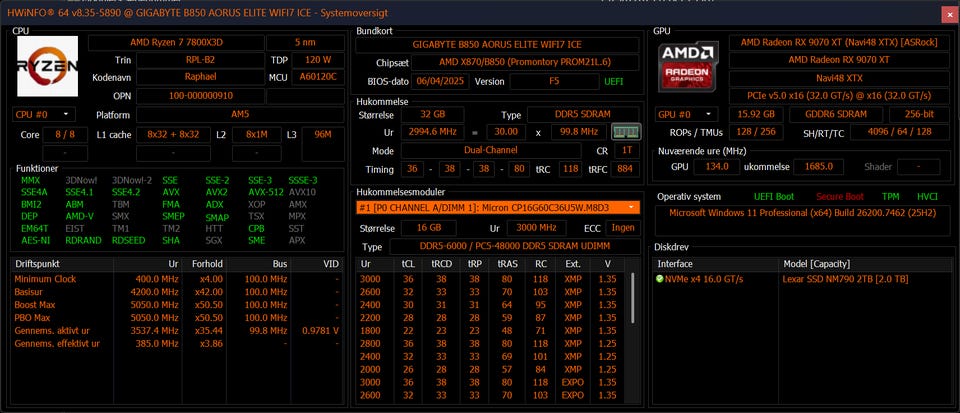Click the AMD Ryzen CPU logo

pyautogui.click(x=48, y=65)
